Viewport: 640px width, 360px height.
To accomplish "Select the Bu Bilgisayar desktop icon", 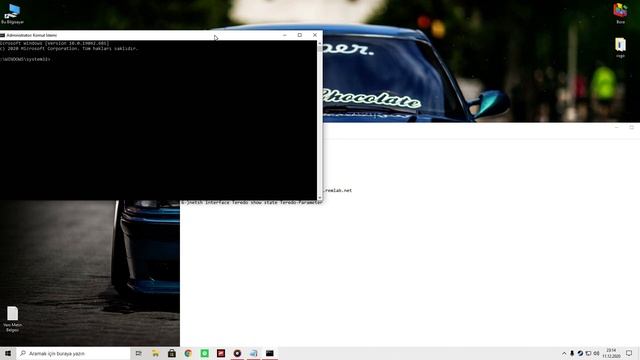I will (12, 14).
